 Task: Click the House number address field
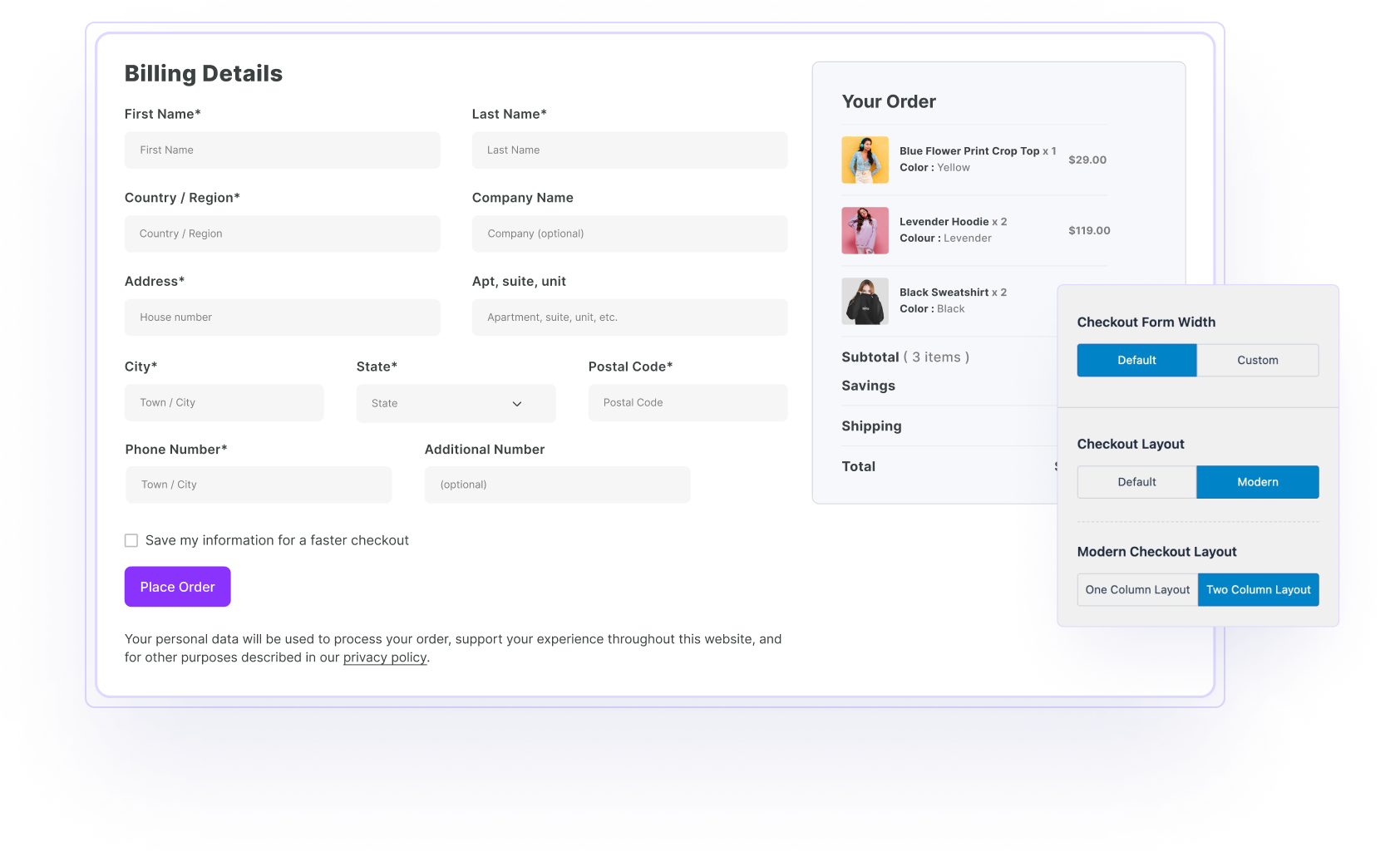pos(282,317)
